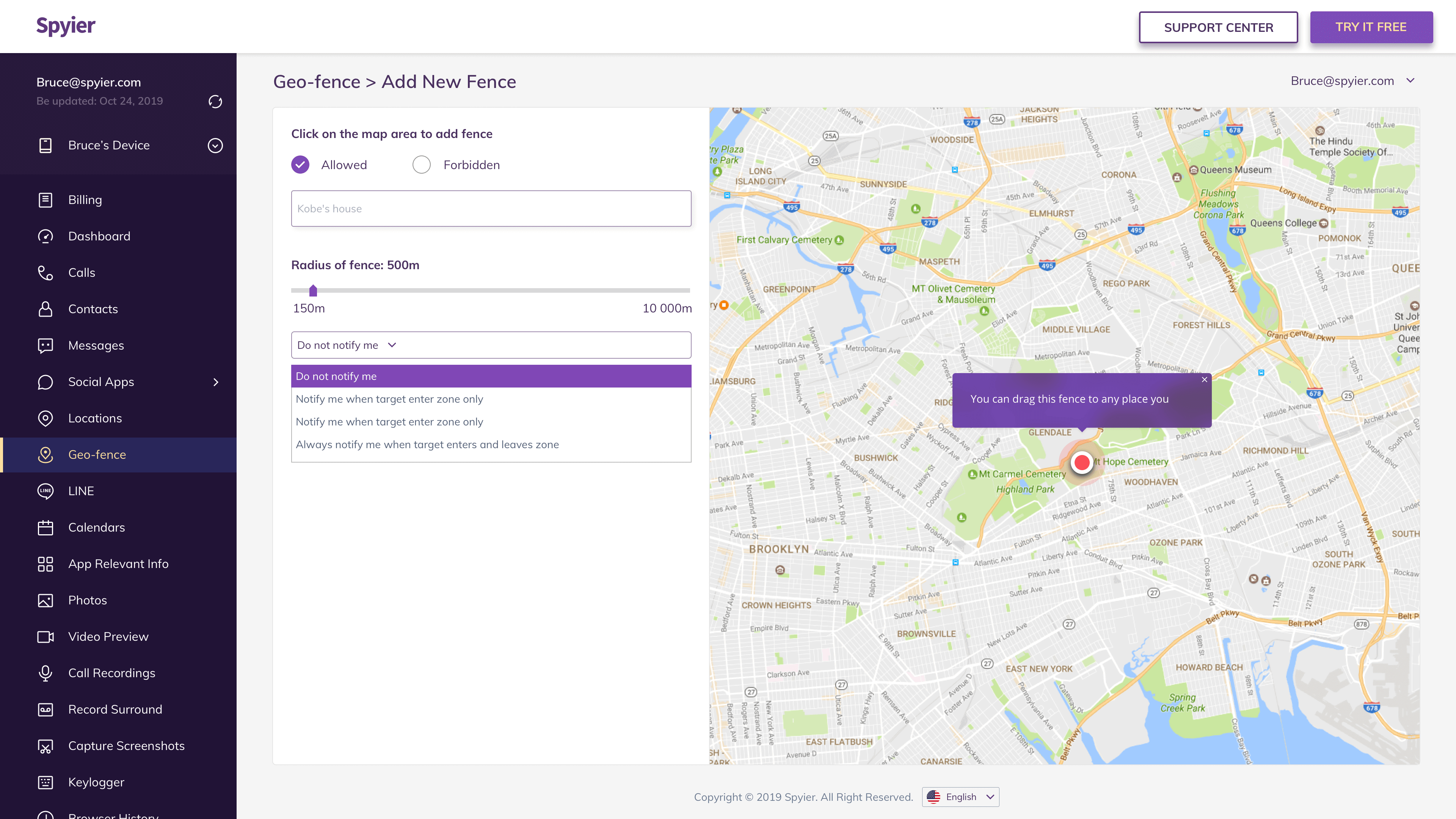Open Video Preview sidebar item
The width and height of the screenshot is (1456, 819).
click(x=118, y=637)
